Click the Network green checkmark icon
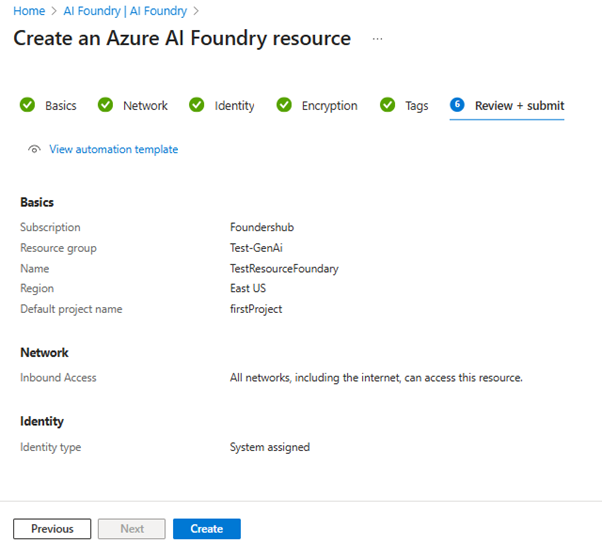Screen dimensions: 602x543 (x=105, y=105)
